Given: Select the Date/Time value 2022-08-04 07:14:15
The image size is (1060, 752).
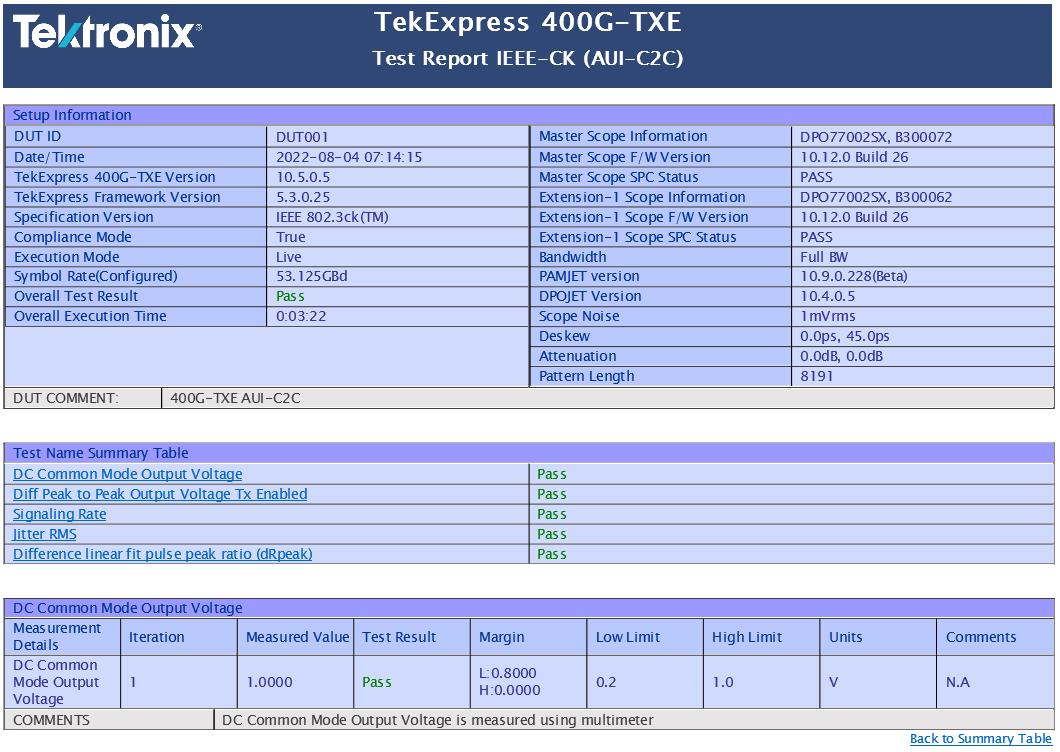Looking at the screenshot, I should [x=348, y=157].
